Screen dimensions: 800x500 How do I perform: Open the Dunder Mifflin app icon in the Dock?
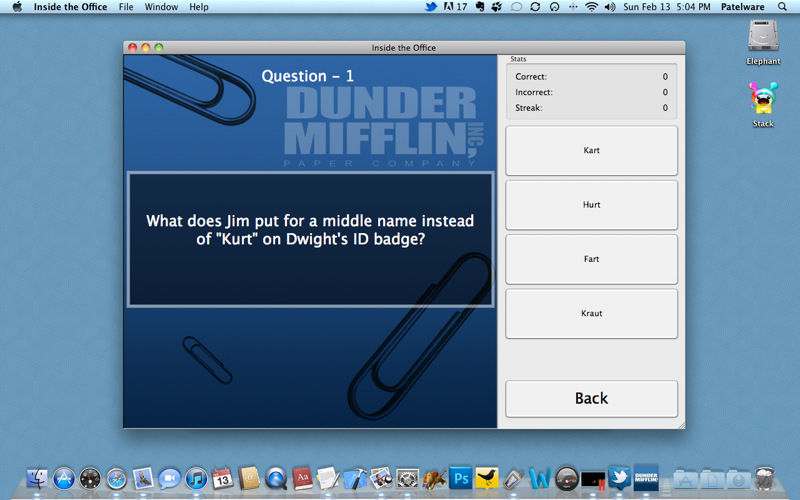646,478
